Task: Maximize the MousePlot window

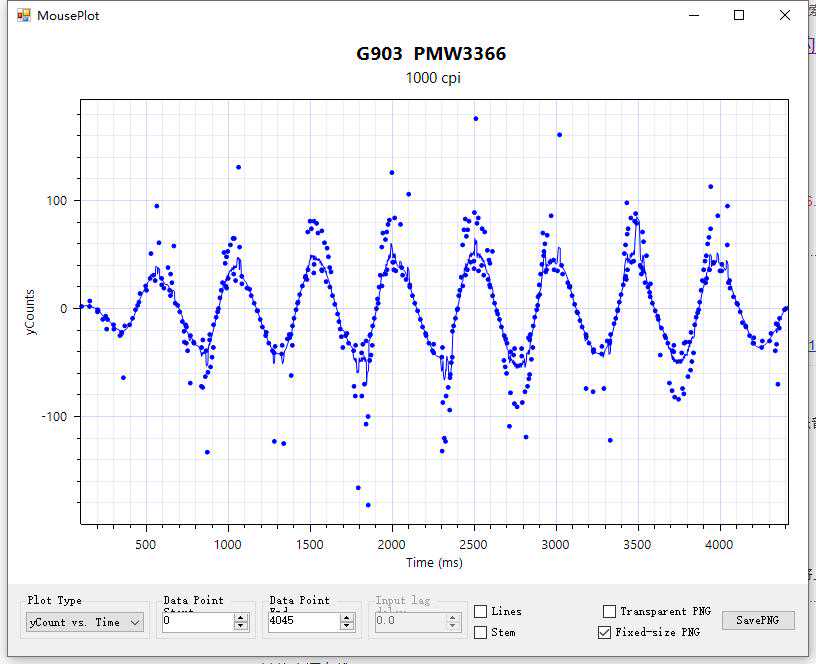Action: point(739,15)
